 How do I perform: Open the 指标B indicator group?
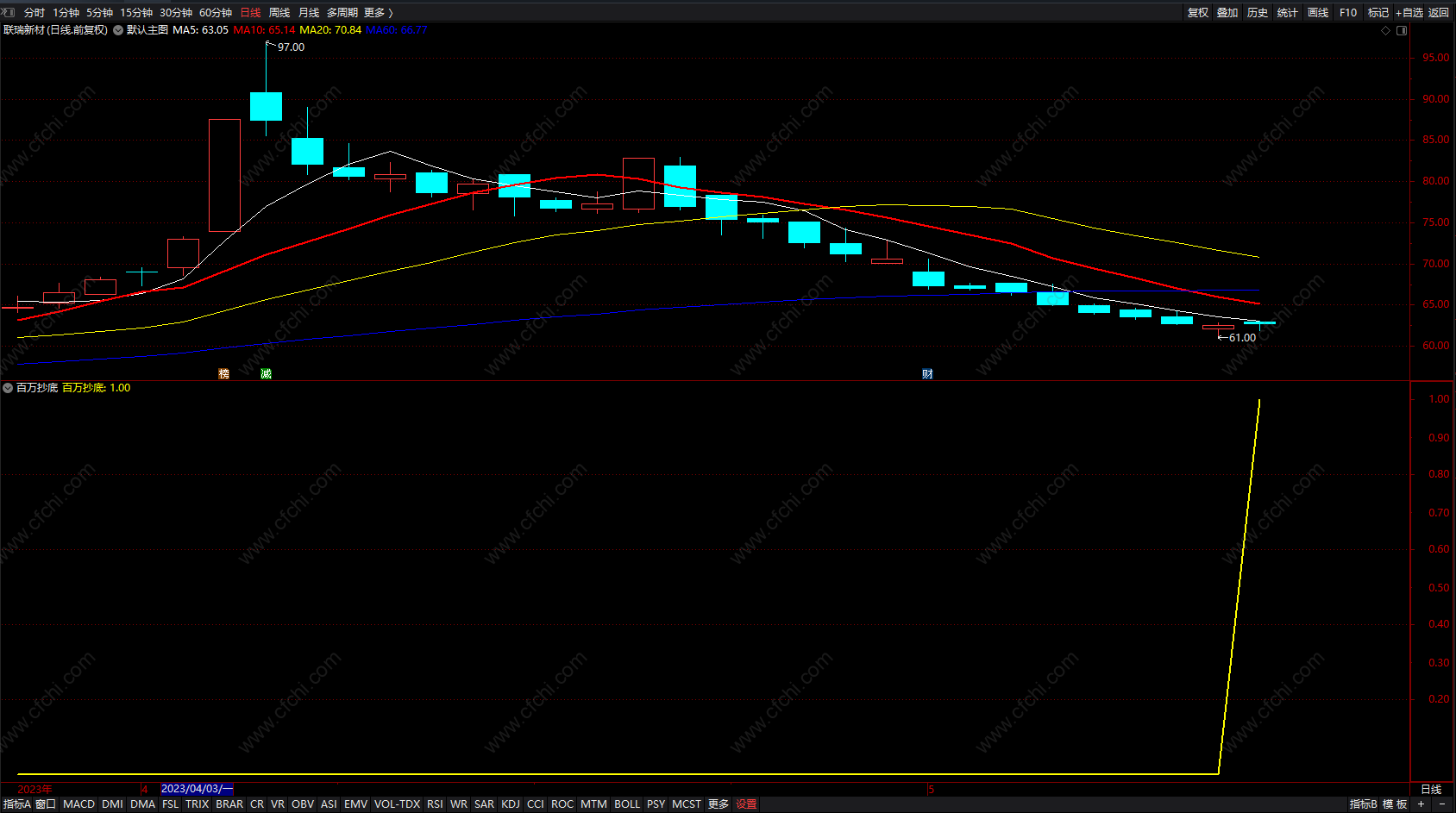coord(1363,804)
